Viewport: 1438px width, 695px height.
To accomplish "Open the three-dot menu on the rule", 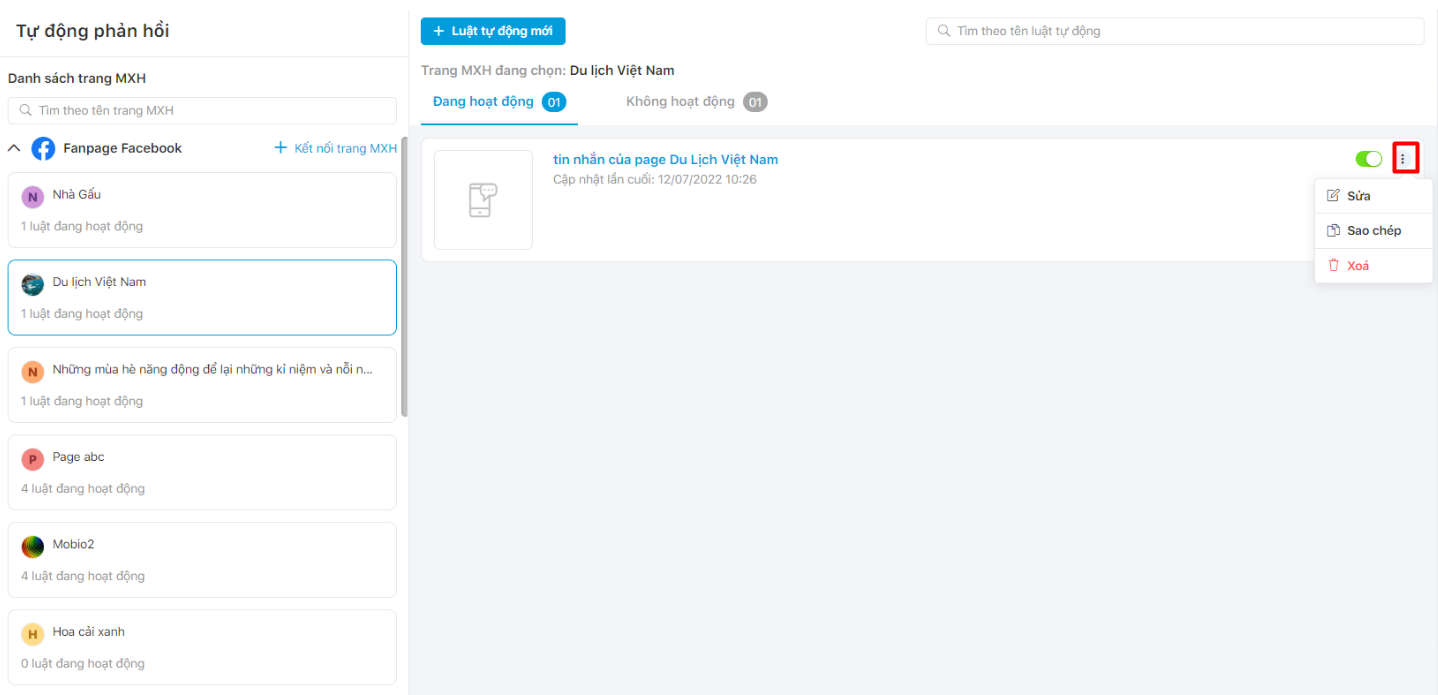I will tap(1405, 158).
